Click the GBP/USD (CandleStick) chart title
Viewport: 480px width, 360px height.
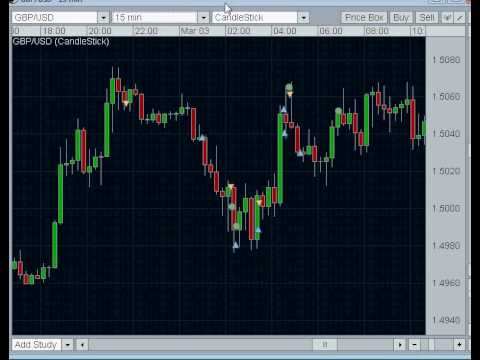pos(61,42)
